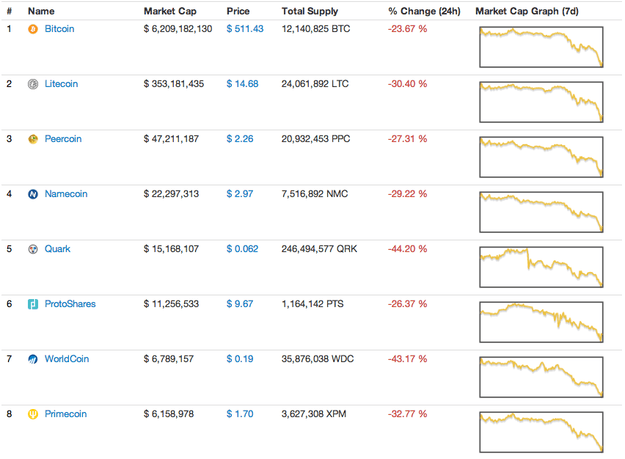Open the Quark name link
Screen dimensions: 625x459
click(57, 249)
